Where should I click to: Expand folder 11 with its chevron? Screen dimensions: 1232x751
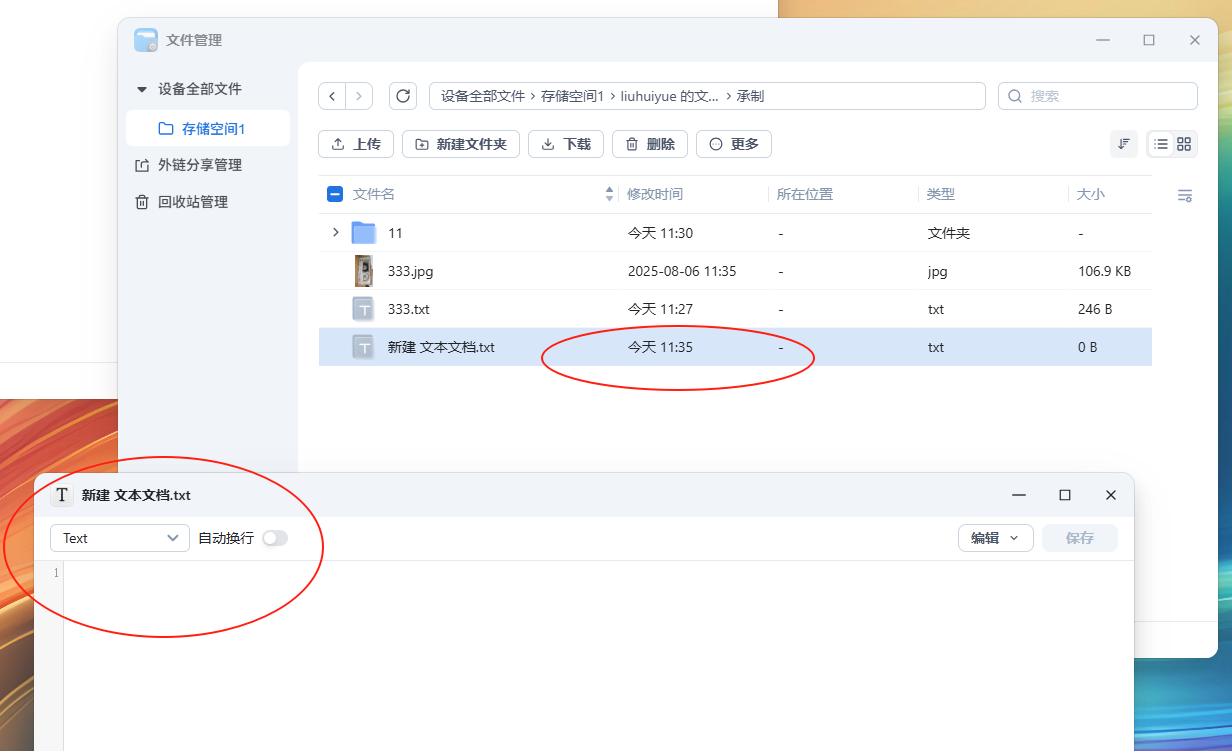point(335,232)
